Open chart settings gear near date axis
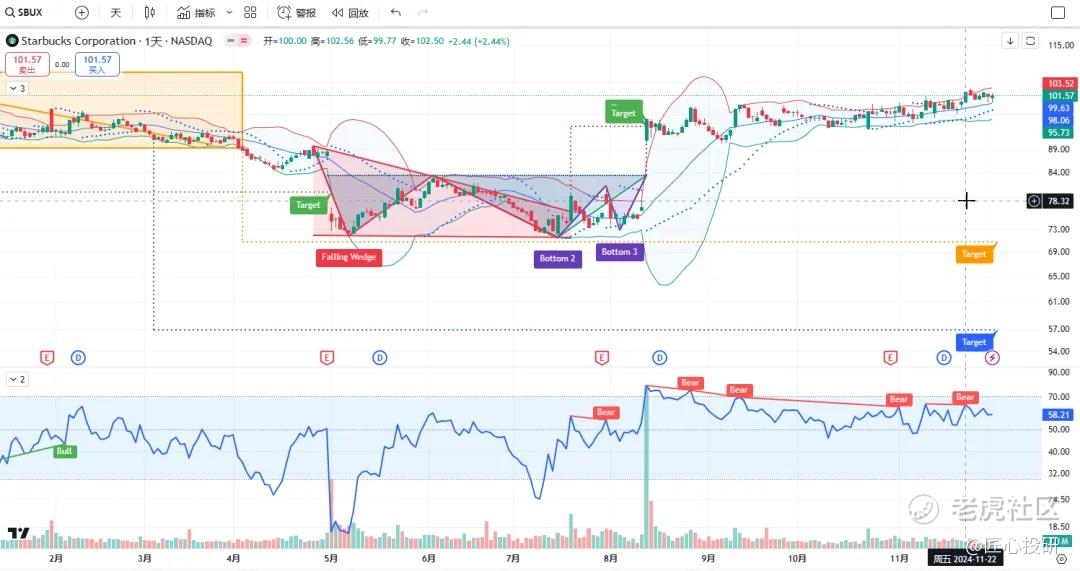This screenshot has width=1080, height=571. coord(1061,559)
